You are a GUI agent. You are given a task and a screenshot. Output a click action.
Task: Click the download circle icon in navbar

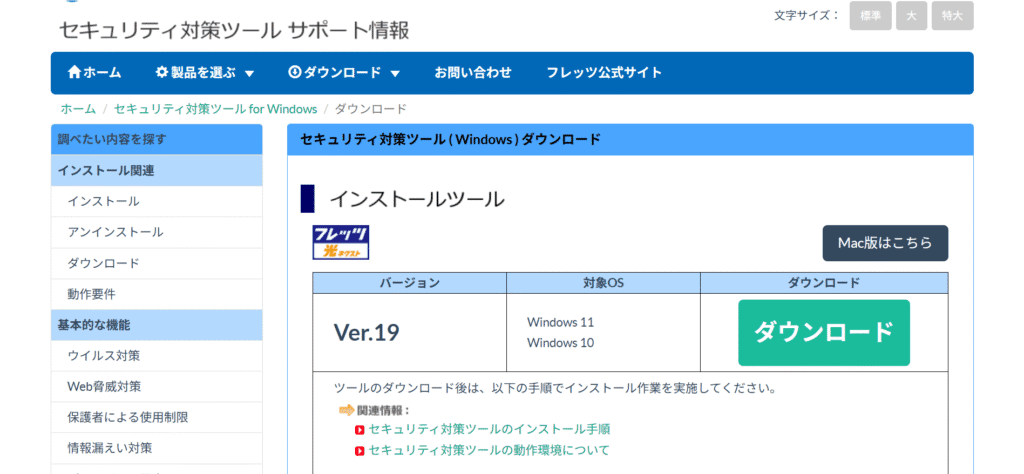tap(295, 72)
